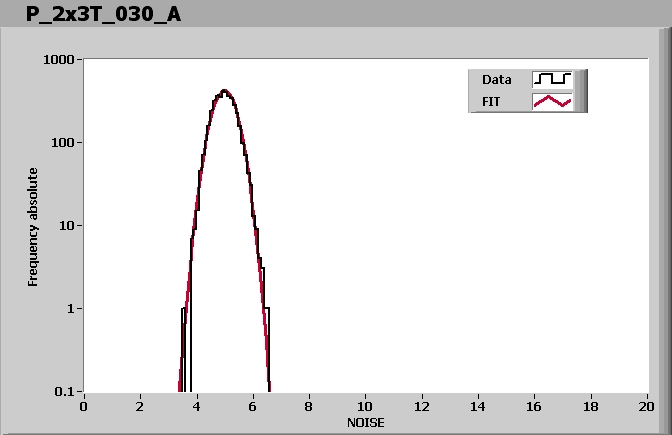Click the Frequency absolute Y-axis label
The image size is (672, 435).
[33, 226]
